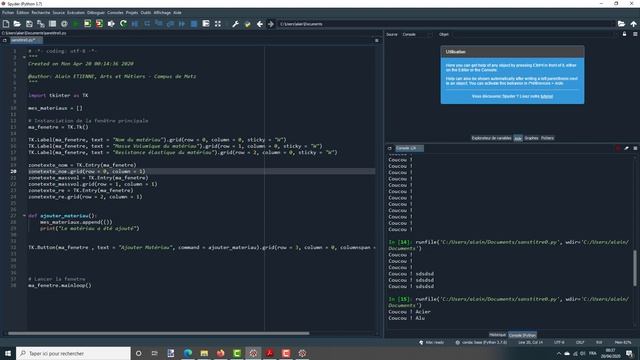Stop debugging with the blue square

[194, 24]
